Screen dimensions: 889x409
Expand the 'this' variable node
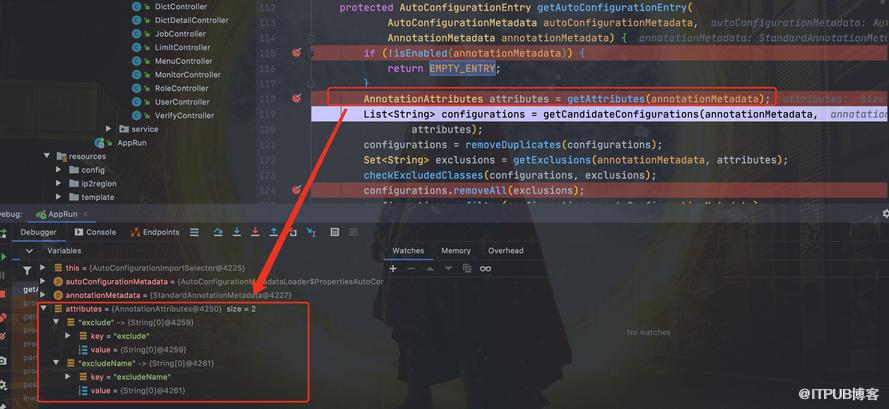(x=43, y=268)
